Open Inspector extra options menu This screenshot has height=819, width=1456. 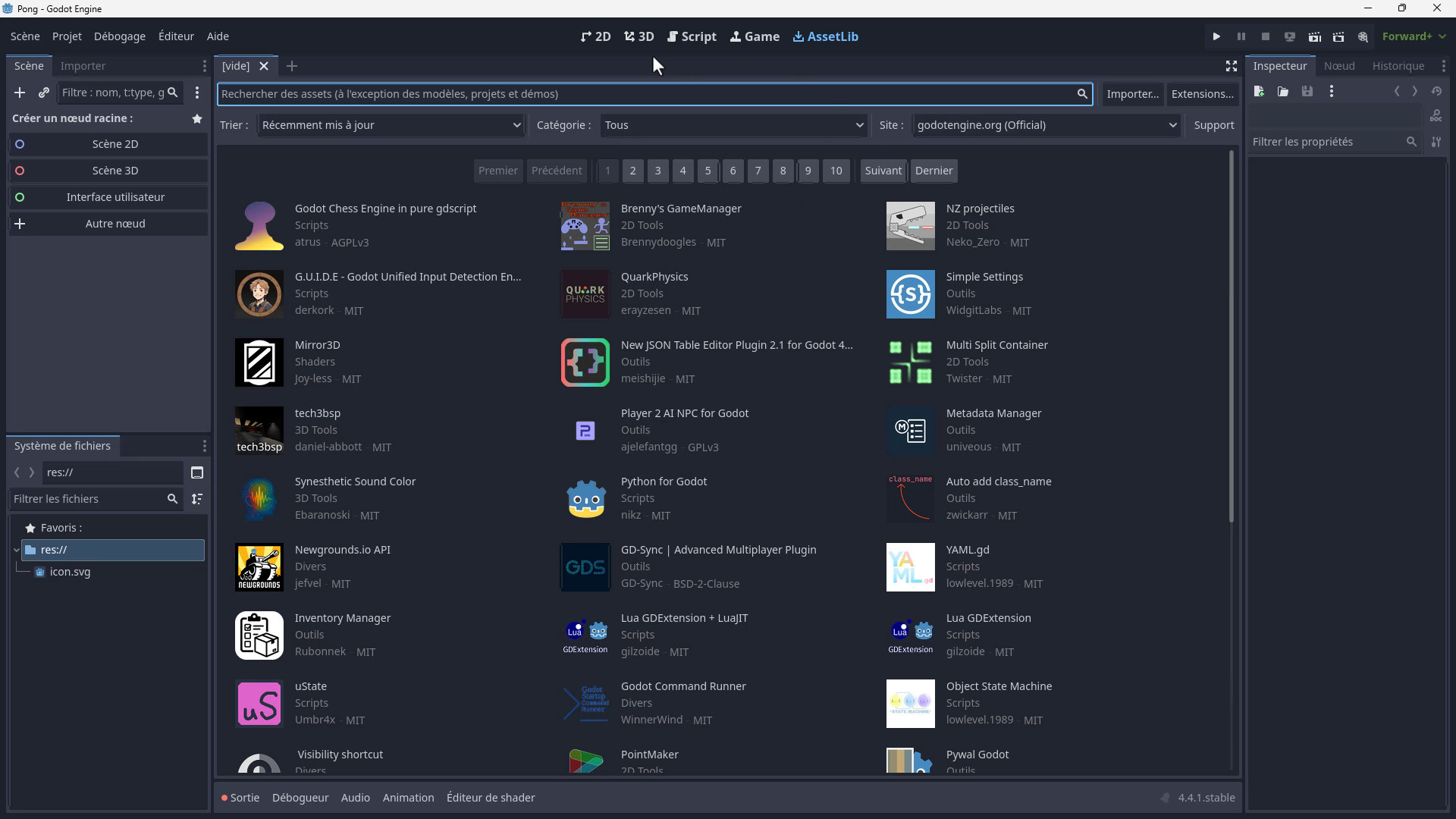click(x=1332, y=92)
